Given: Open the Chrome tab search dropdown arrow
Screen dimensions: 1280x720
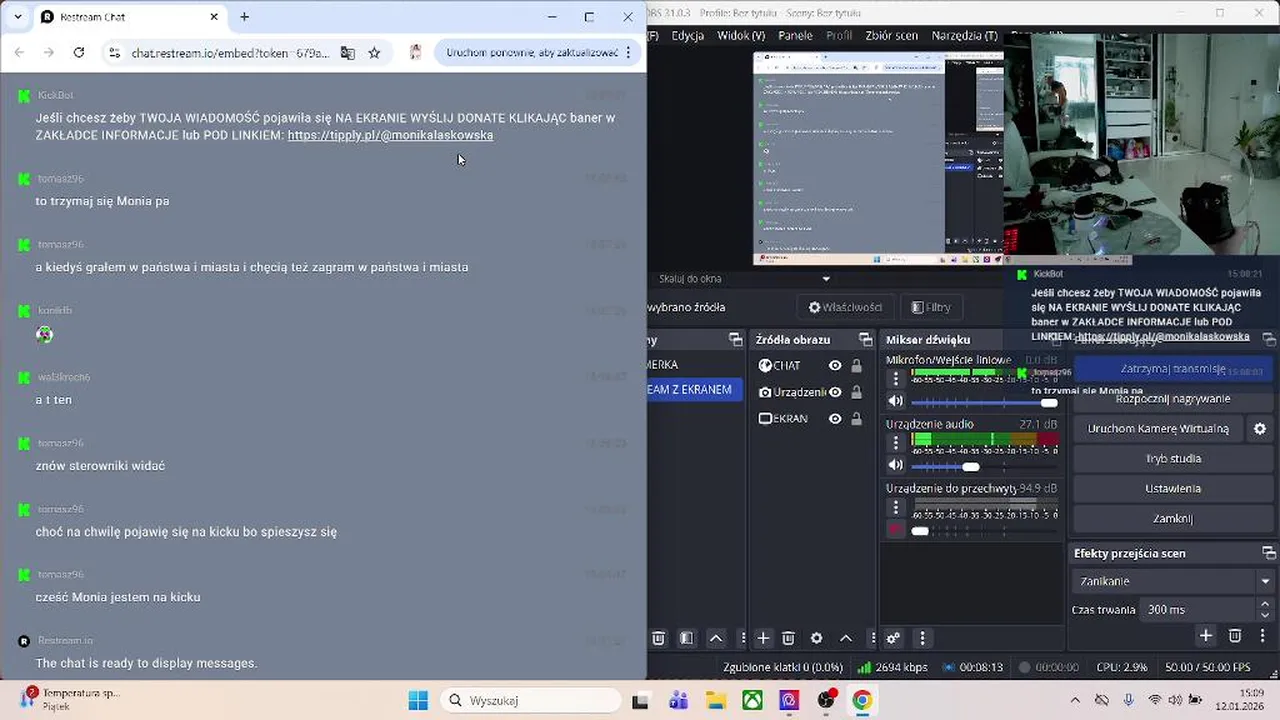Looking at the screenshot, I should point(17,17).
